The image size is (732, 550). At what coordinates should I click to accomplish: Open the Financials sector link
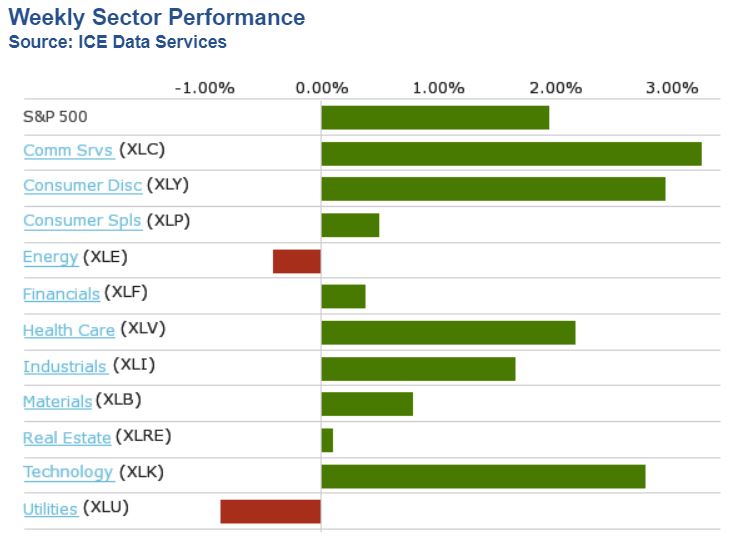[x=61, y=293]
